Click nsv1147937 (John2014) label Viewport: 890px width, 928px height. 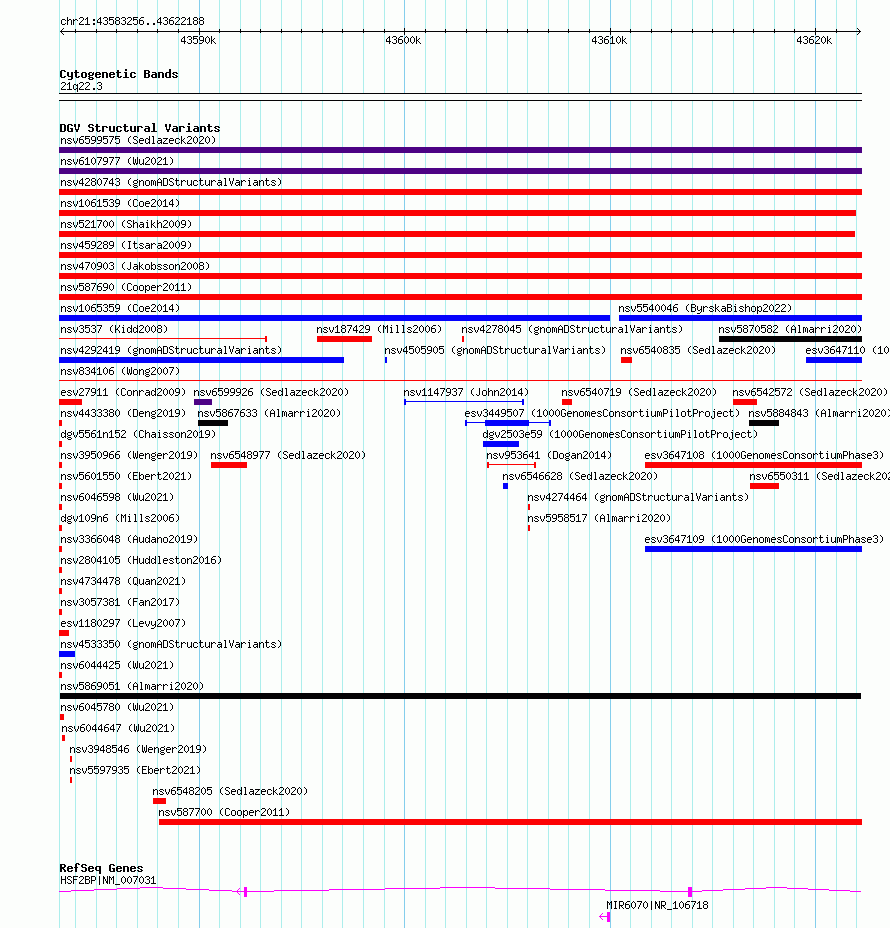(466, 392)
